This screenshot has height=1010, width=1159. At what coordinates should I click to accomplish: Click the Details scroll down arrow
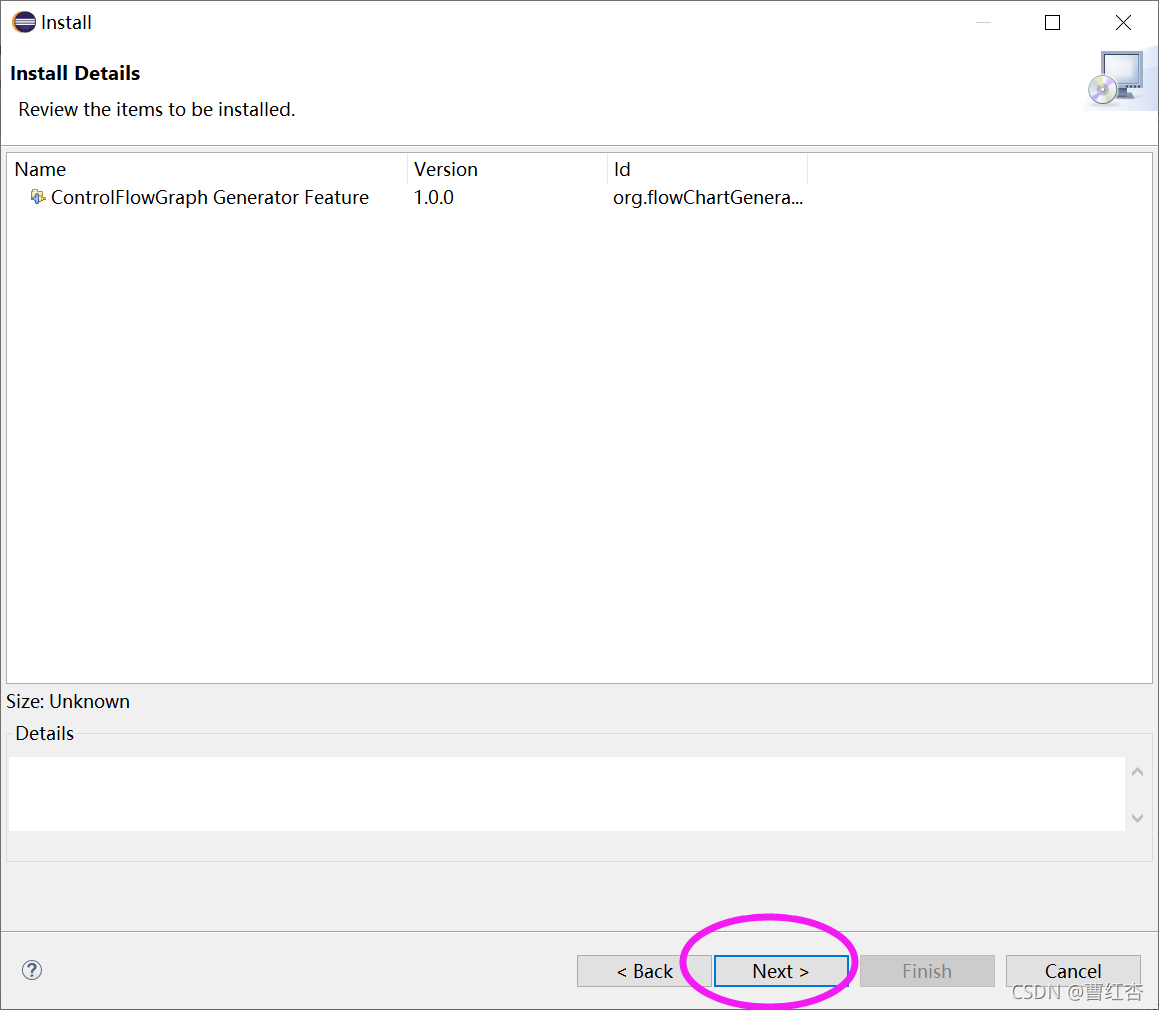[1137, 818]
